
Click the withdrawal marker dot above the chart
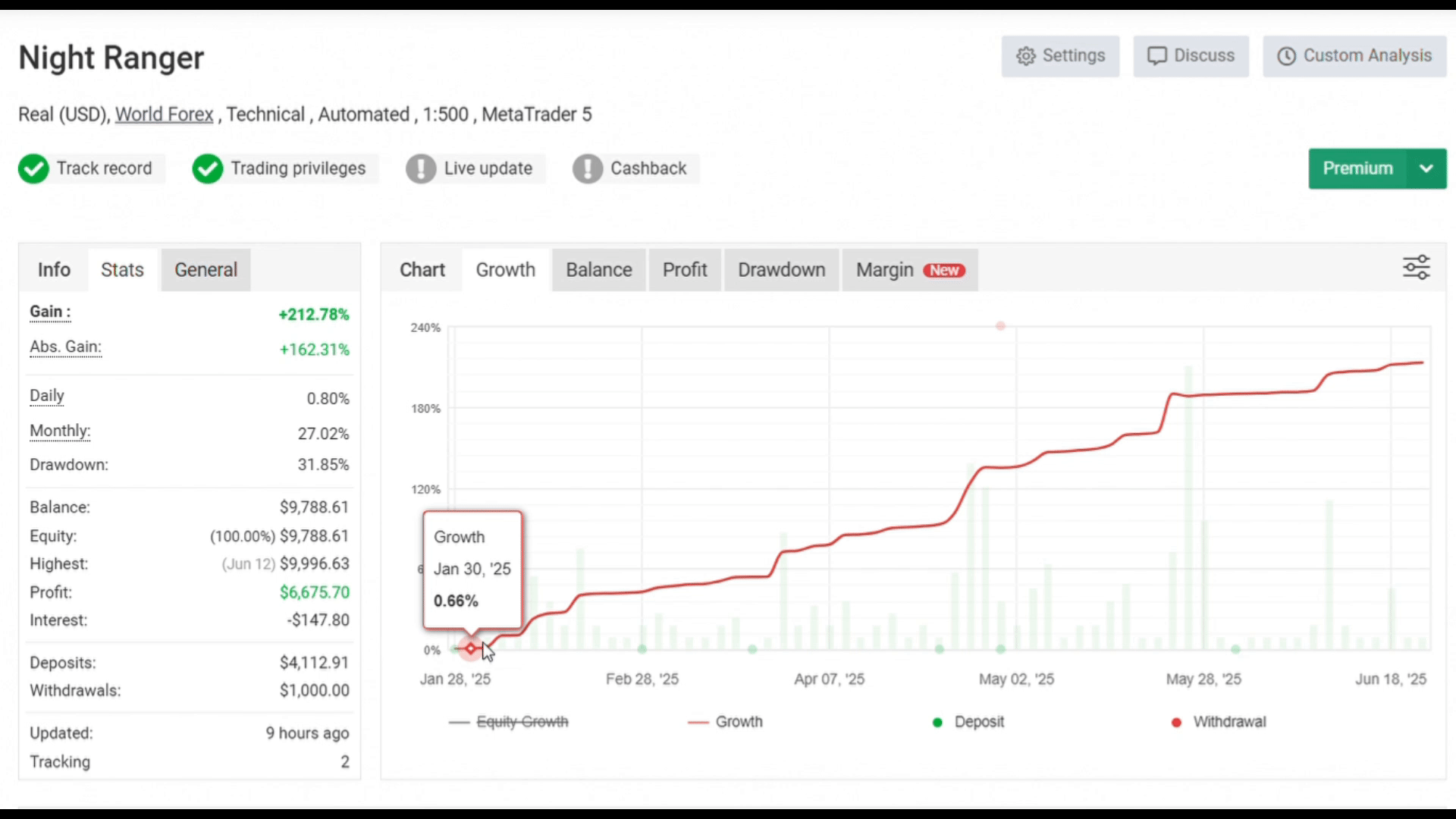(x=1000, y=326)
